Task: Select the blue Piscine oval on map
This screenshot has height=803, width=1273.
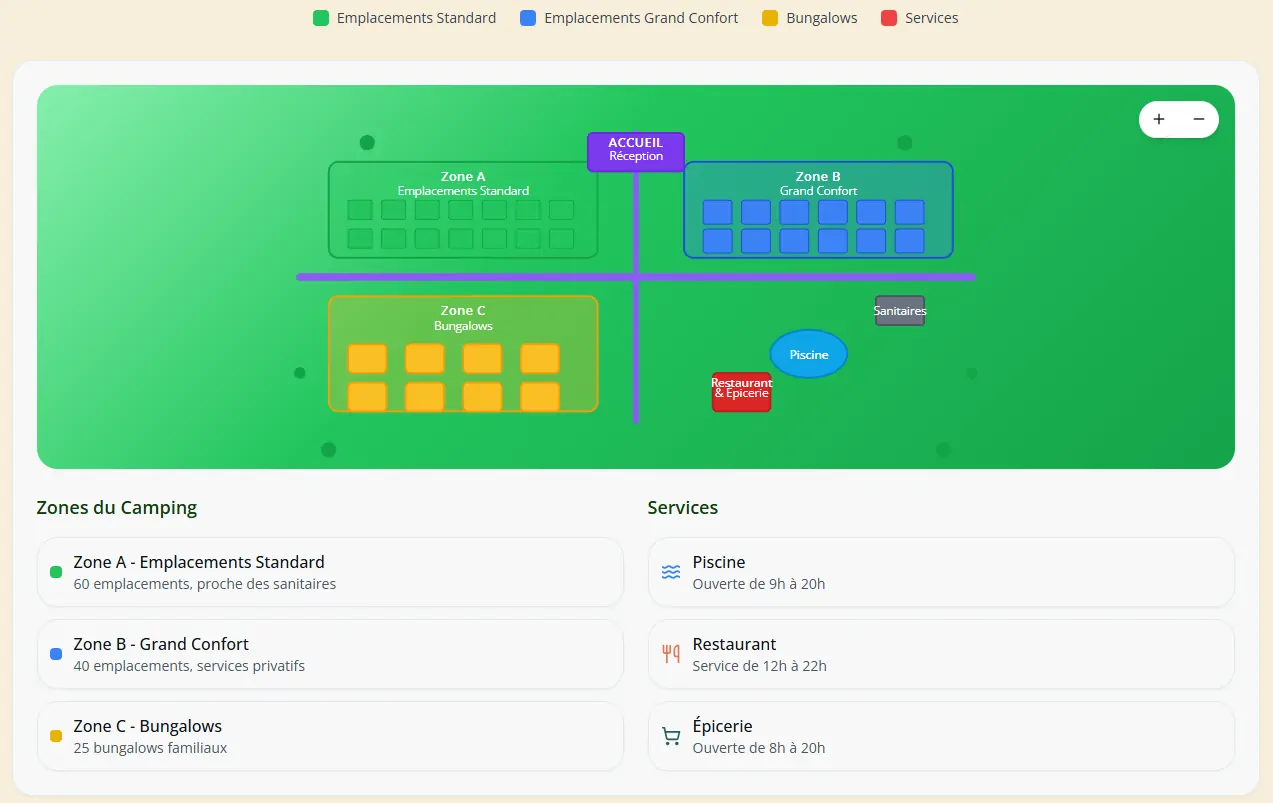Action: coord(808,354)
